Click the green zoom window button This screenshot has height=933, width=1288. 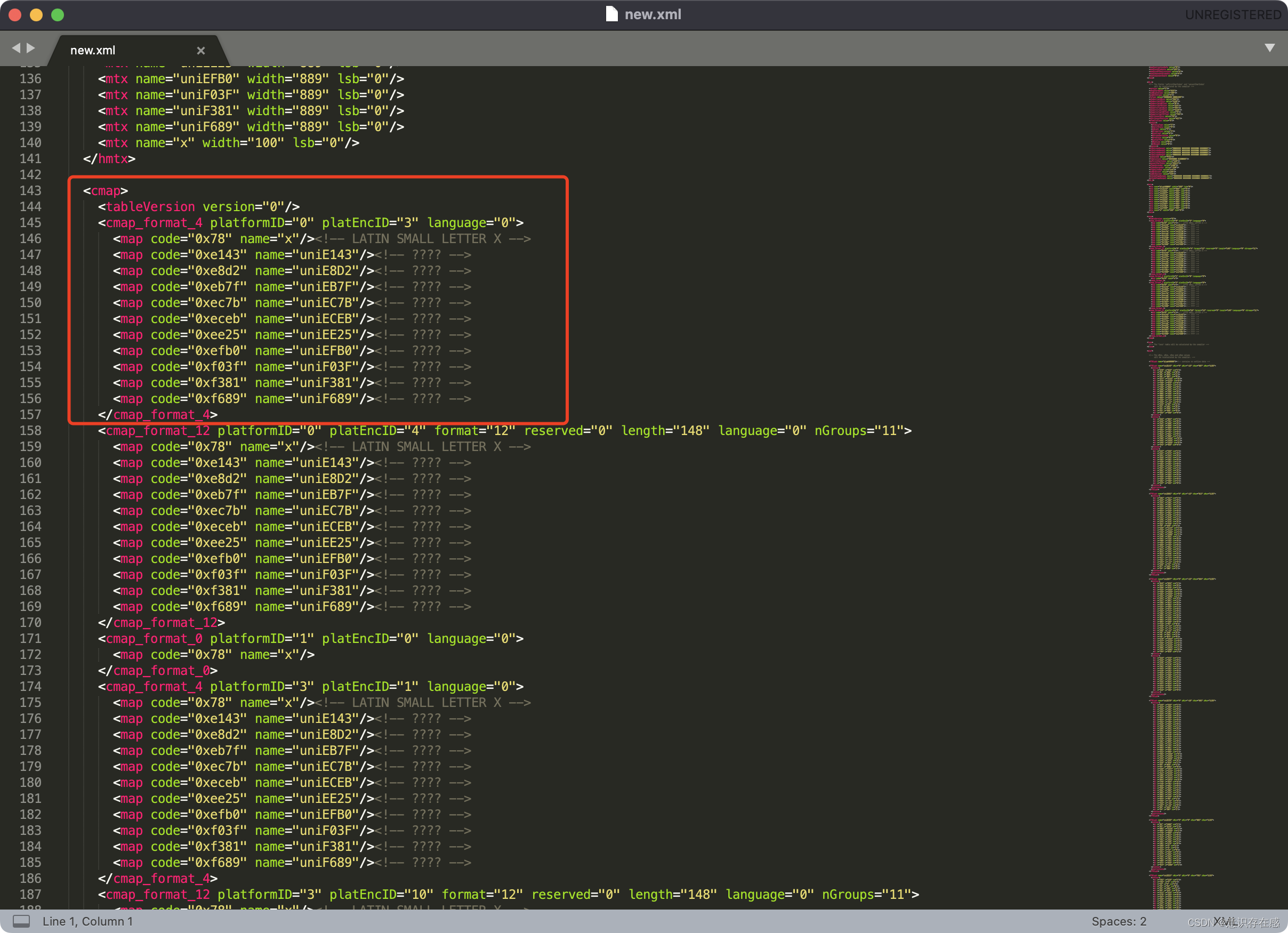coord(58,15)
